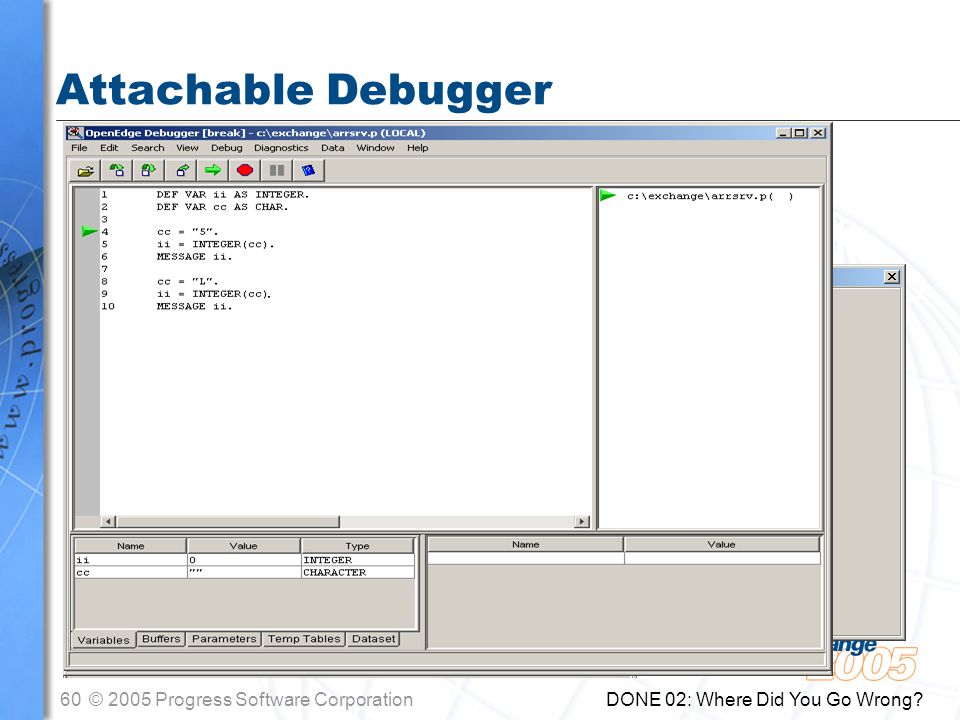Click code line 10 'MESSAGE ii.'

pos(195,306)
